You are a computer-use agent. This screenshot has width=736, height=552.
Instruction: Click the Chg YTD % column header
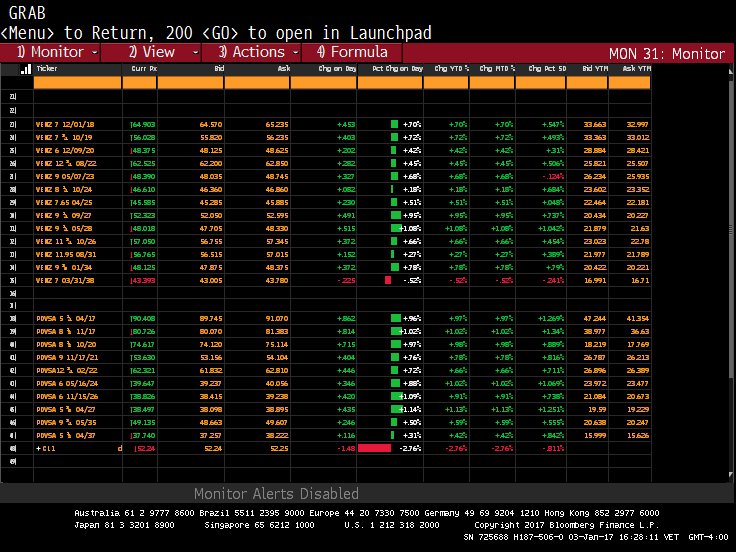coord(452,69)
